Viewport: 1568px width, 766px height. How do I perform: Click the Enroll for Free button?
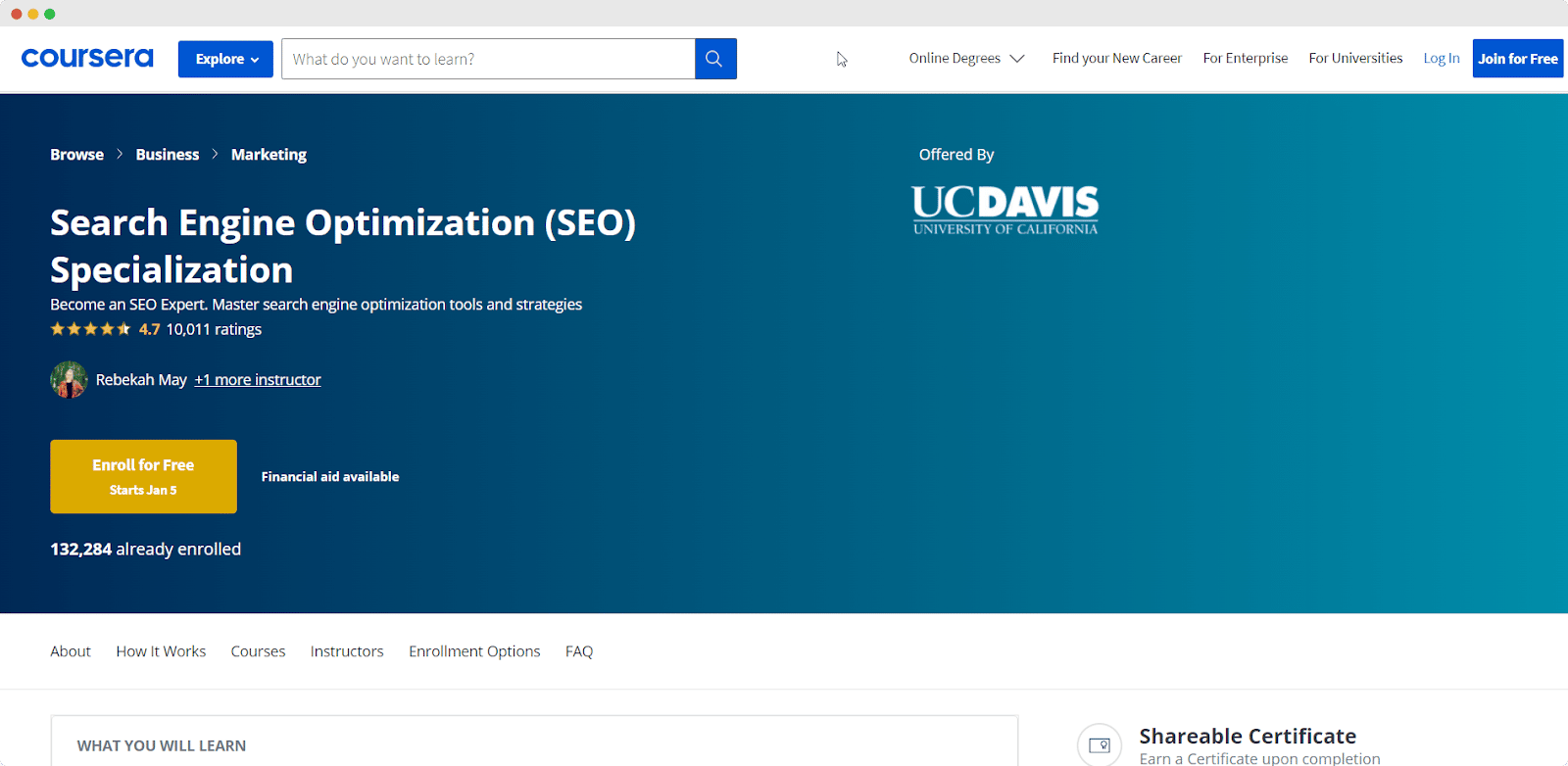(143, 476)
